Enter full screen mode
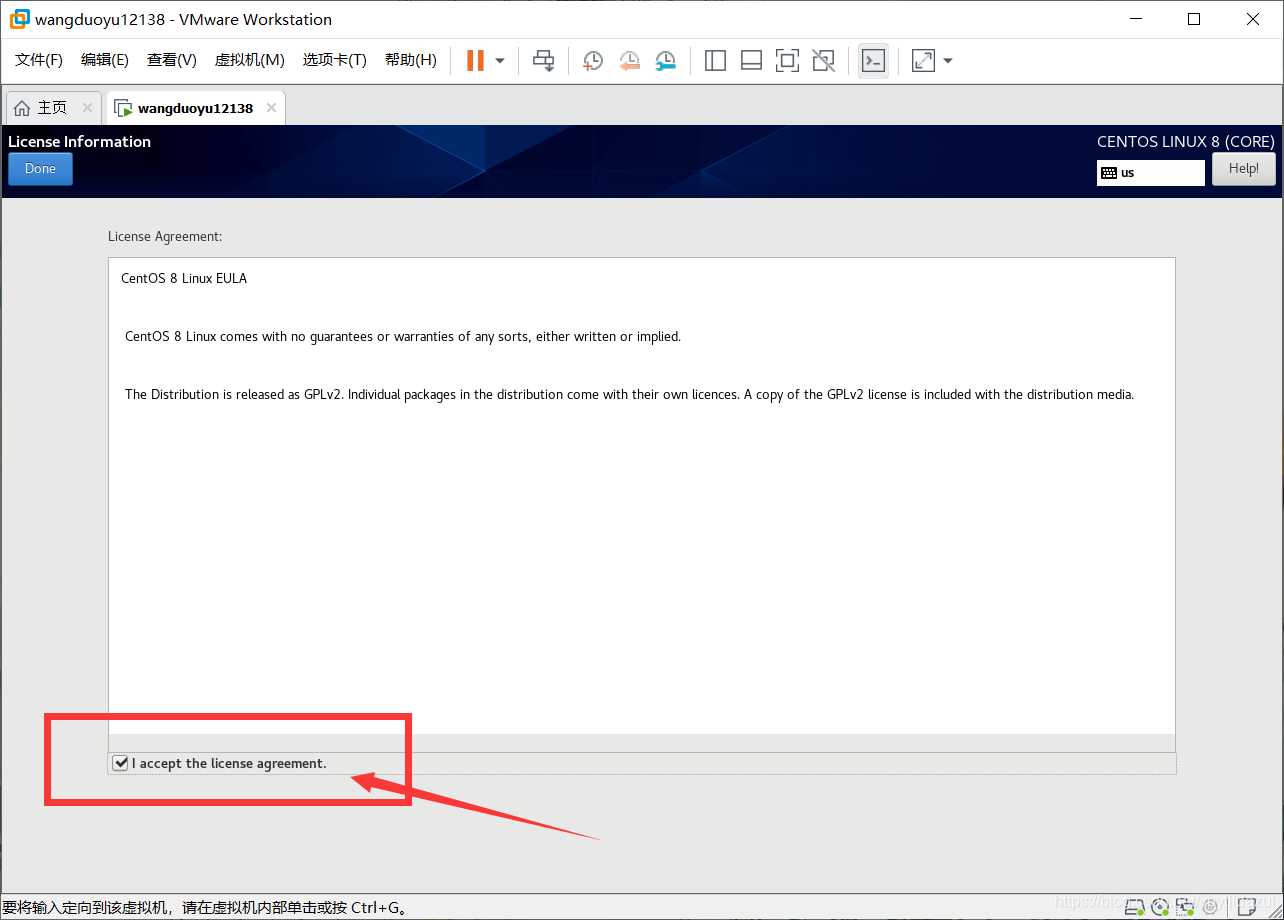This screenshot has width=1284, height=920. 787,60
